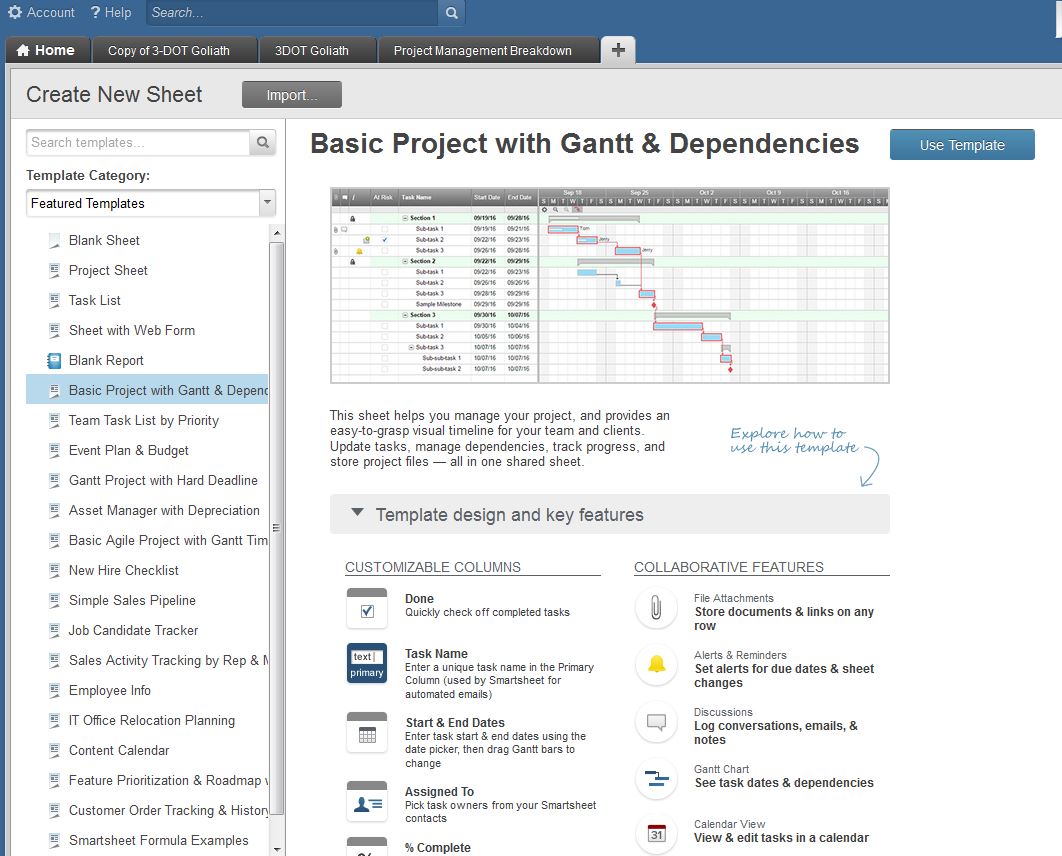Open the Project Management Breakdown tab
The image size is (1062, 856).
pyautogui.click(x=488, y=50)
